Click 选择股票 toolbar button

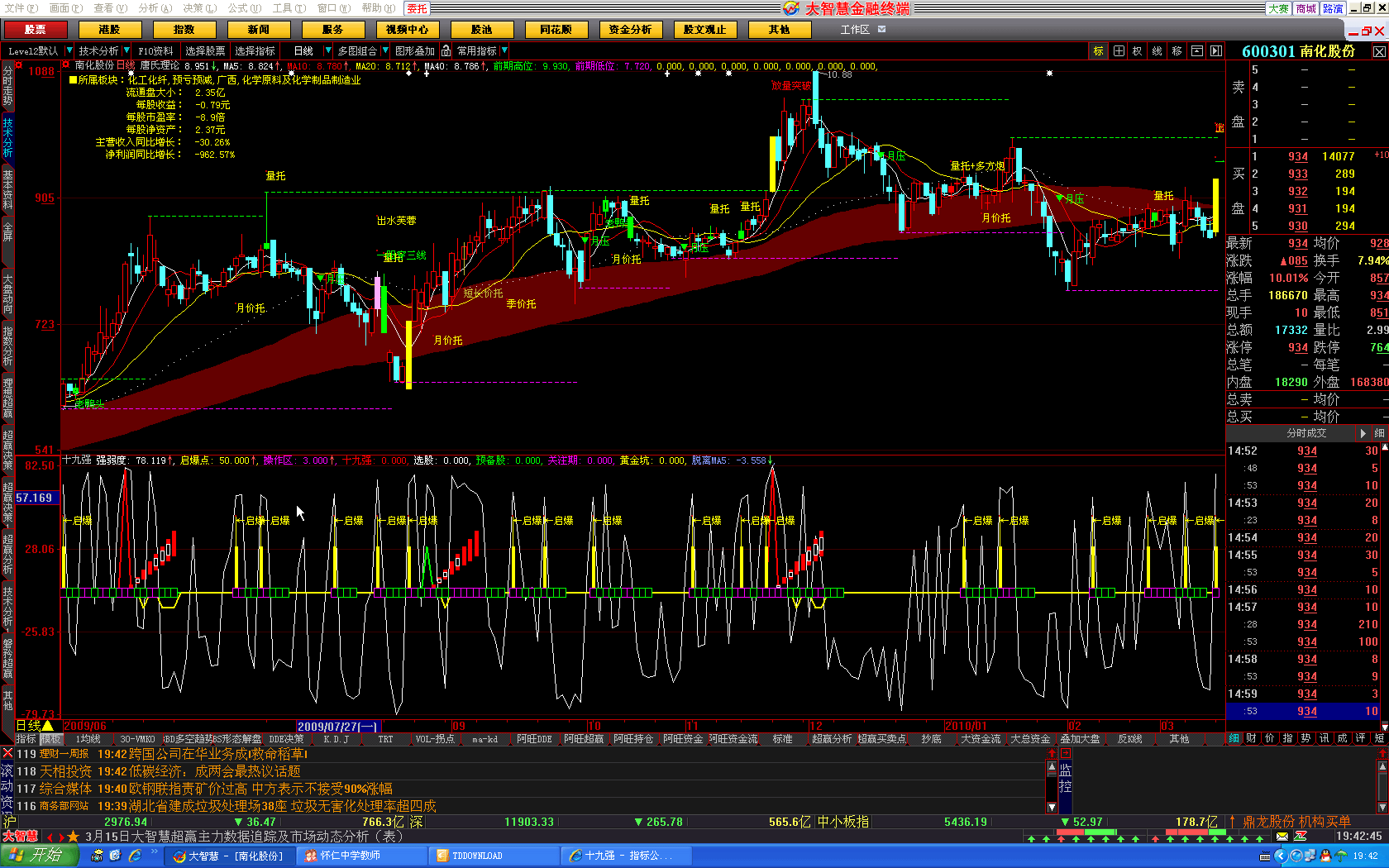pyautogui.click(x=205, y=51)
